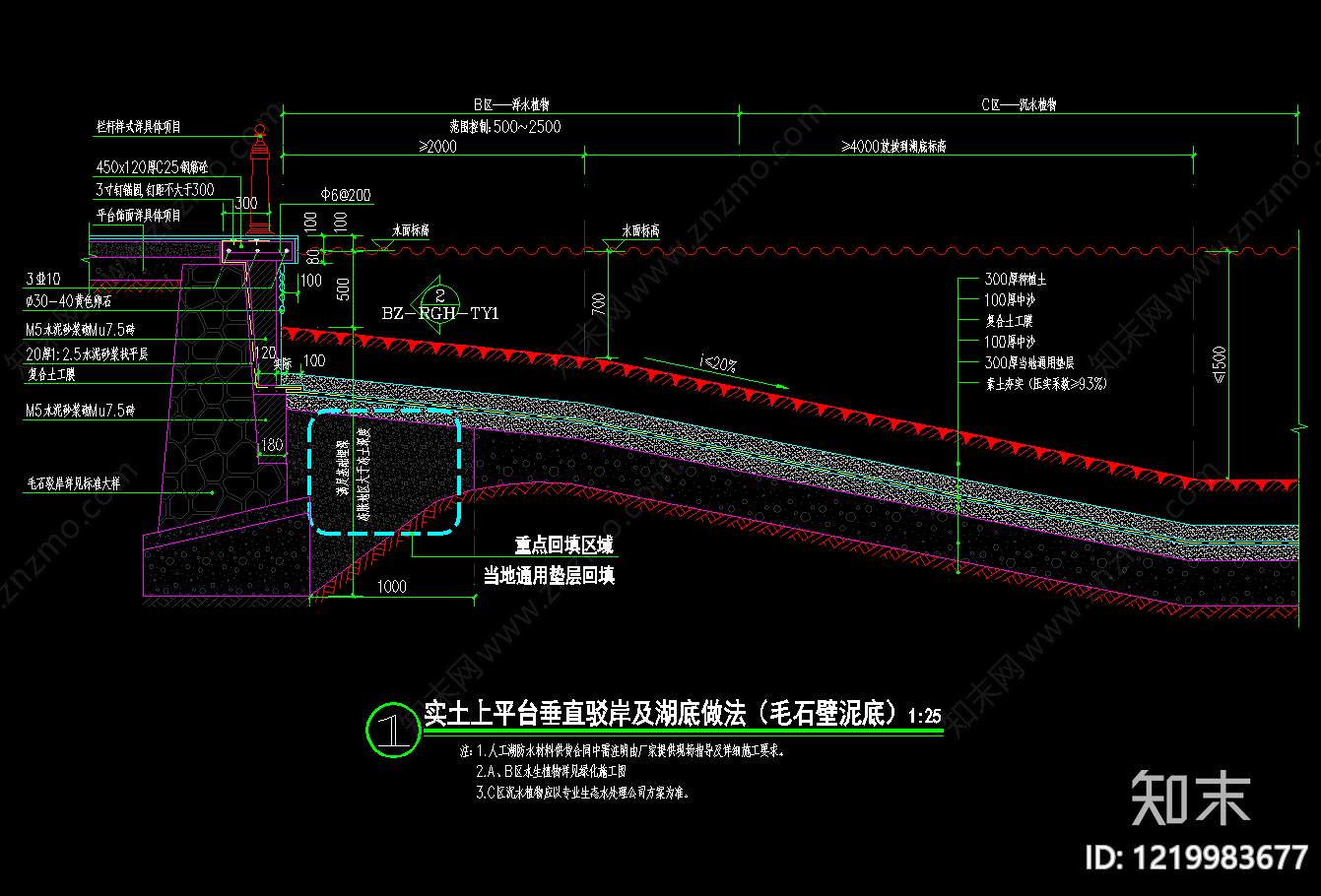The image size is (1321, 896).
Task: Select the '≥2000' dimension text
Action: pos(437,147)
